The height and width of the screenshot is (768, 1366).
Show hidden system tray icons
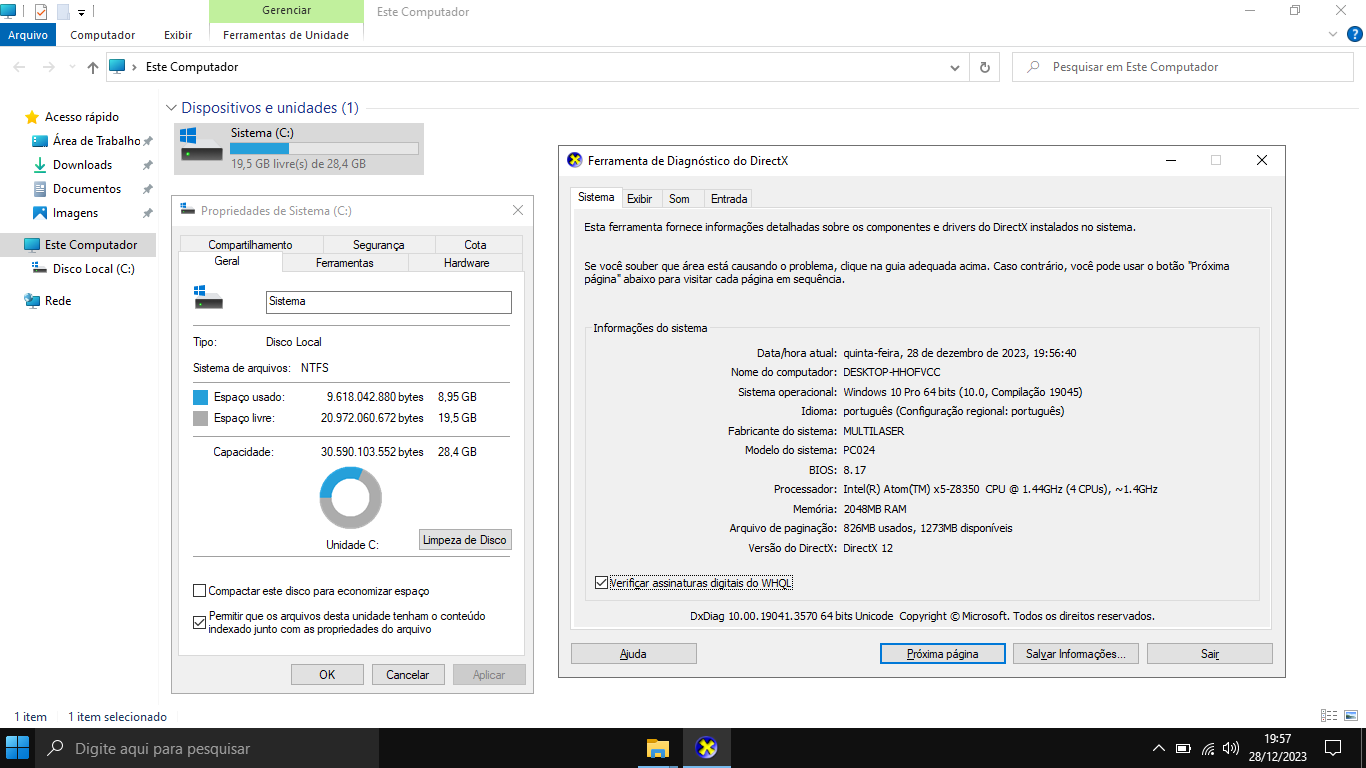[1159, 748]
